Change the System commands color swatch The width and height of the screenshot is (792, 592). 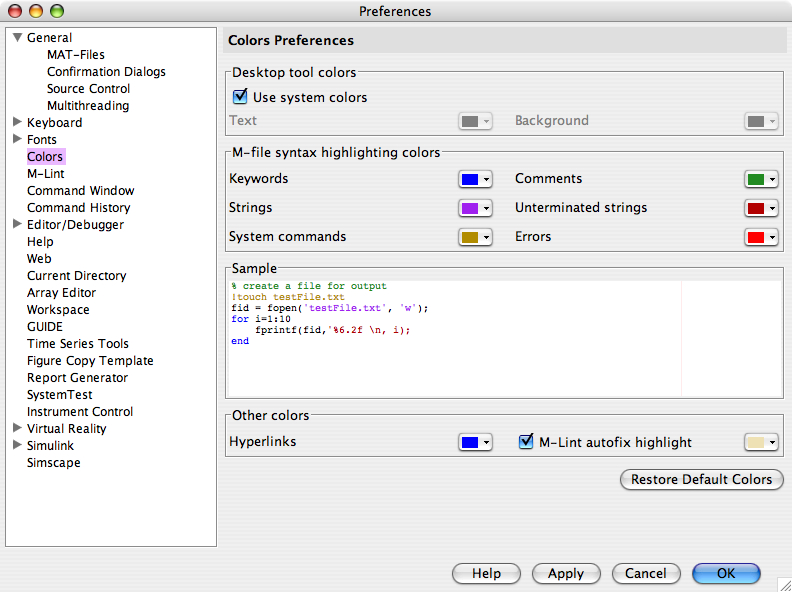(x=475, y=237)
